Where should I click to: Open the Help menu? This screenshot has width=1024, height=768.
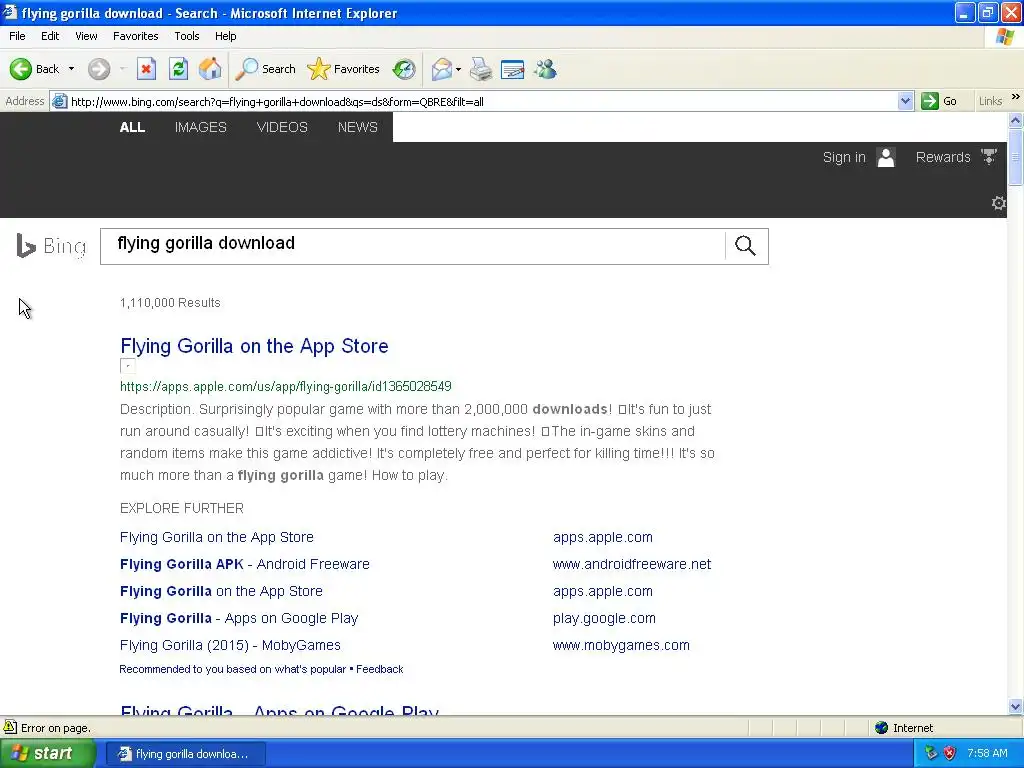click(225, 36)
